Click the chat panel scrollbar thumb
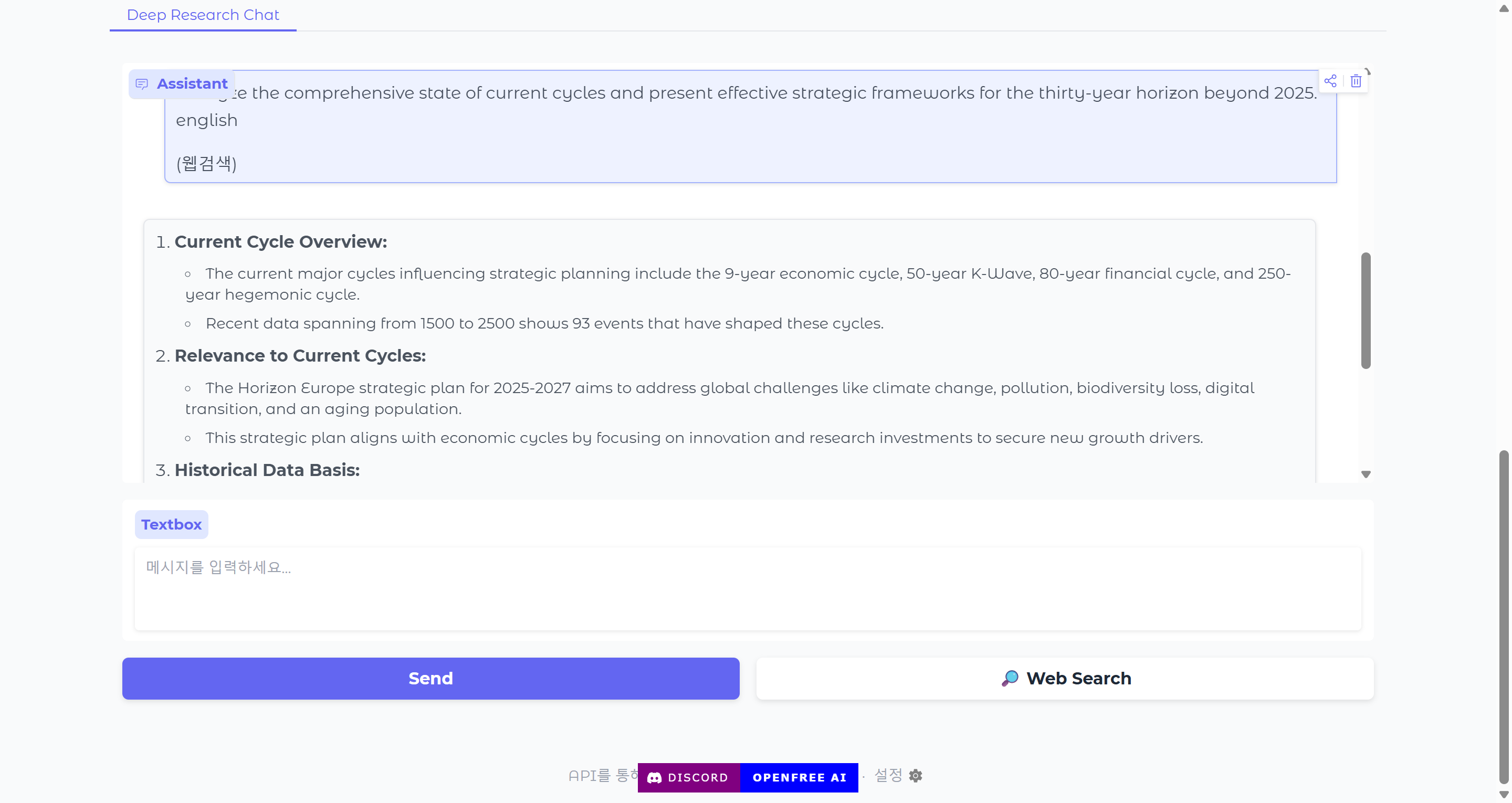The image size is (1512, 803). pos(1366,311)
